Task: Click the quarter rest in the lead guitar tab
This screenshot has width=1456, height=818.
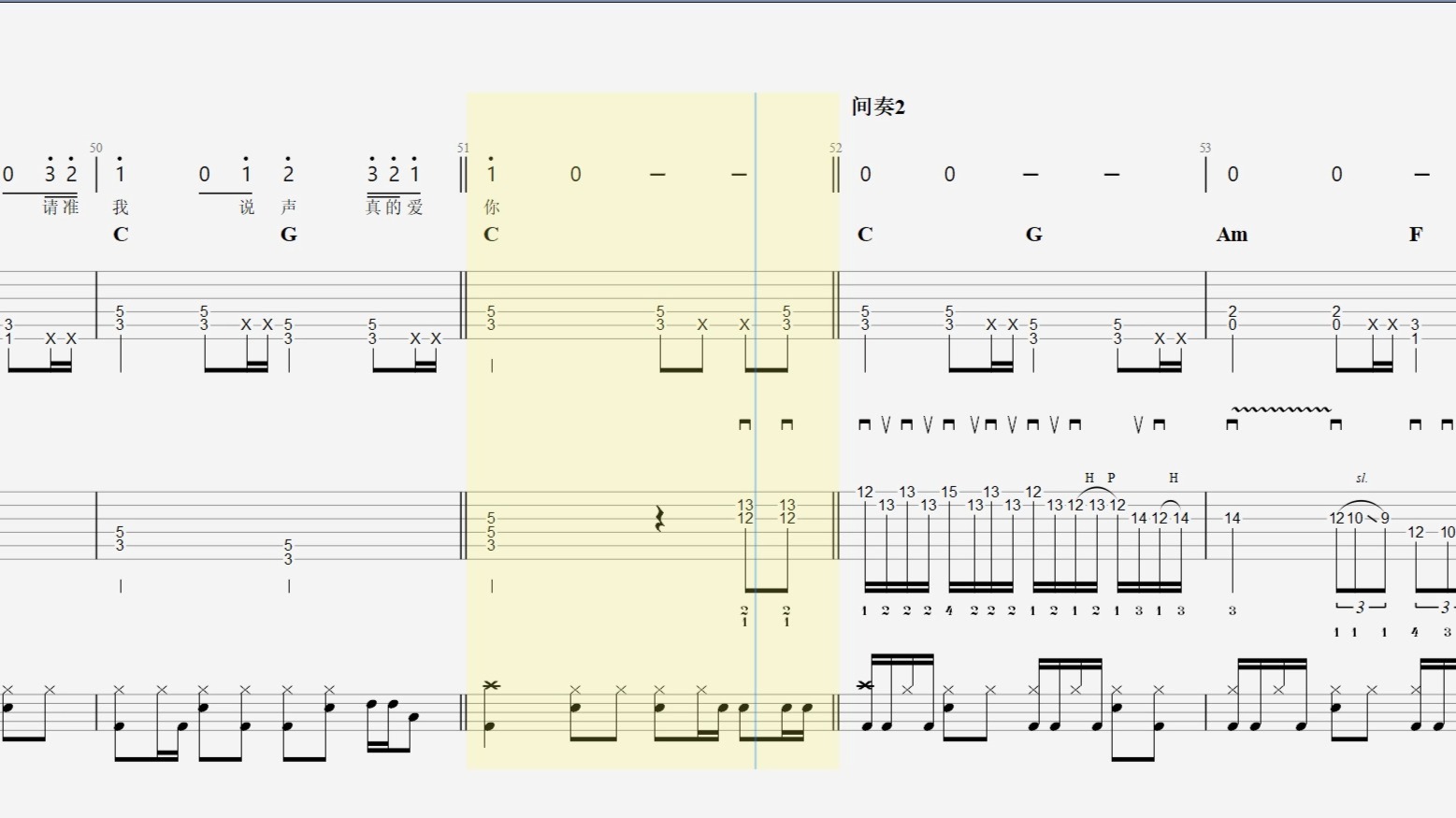Action: pyautogui.click(x=660, y=519)
